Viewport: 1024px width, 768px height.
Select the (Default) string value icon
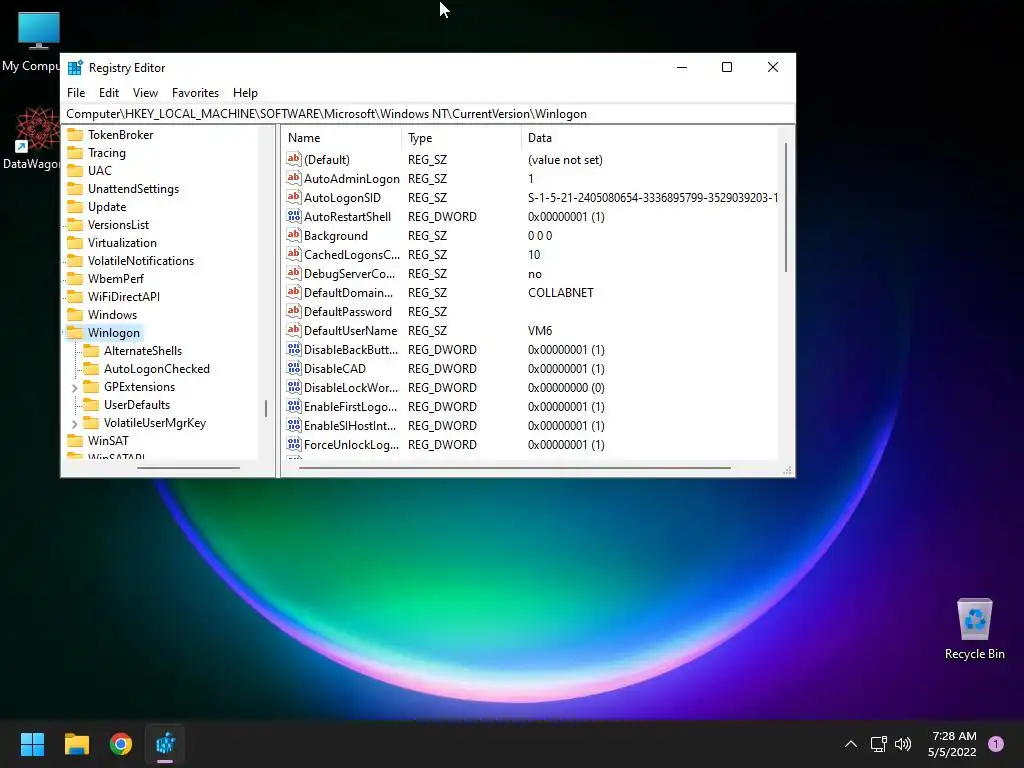pos(294,159)
